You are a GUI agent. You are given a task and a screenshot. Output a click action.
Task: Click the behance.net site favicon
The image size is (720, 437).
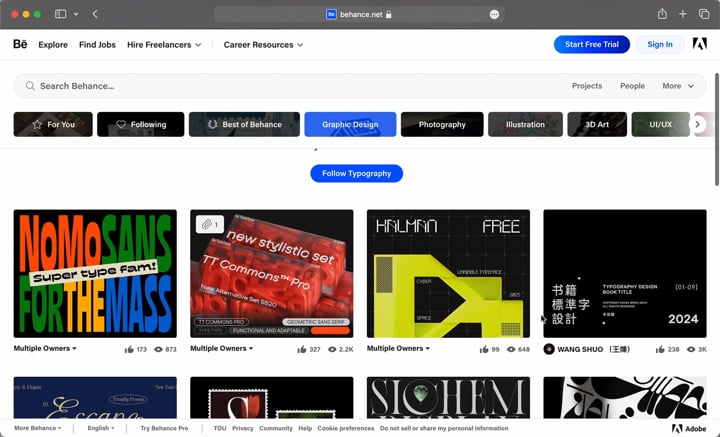331,14
